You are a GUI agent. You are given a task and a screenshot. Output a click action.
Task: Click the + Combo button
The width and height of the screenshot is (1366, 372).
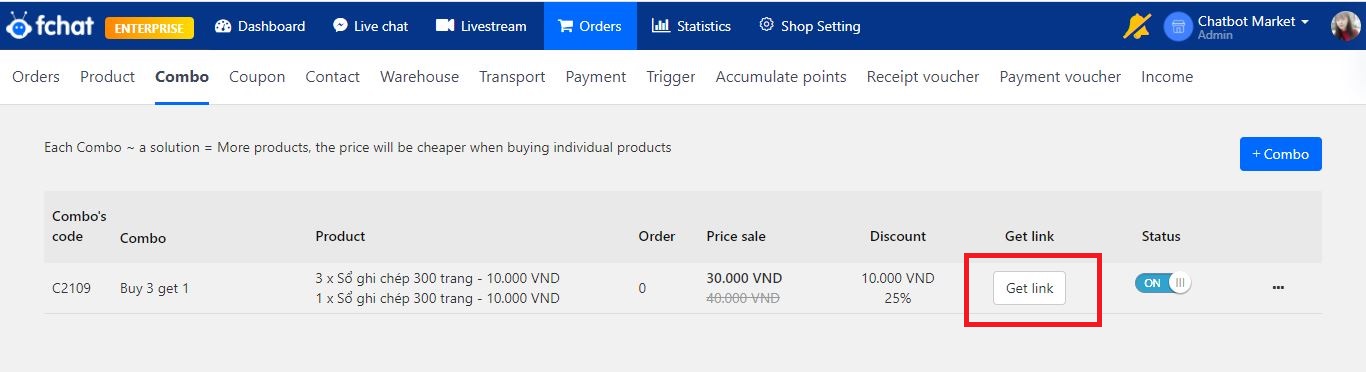click(1281, 154)
